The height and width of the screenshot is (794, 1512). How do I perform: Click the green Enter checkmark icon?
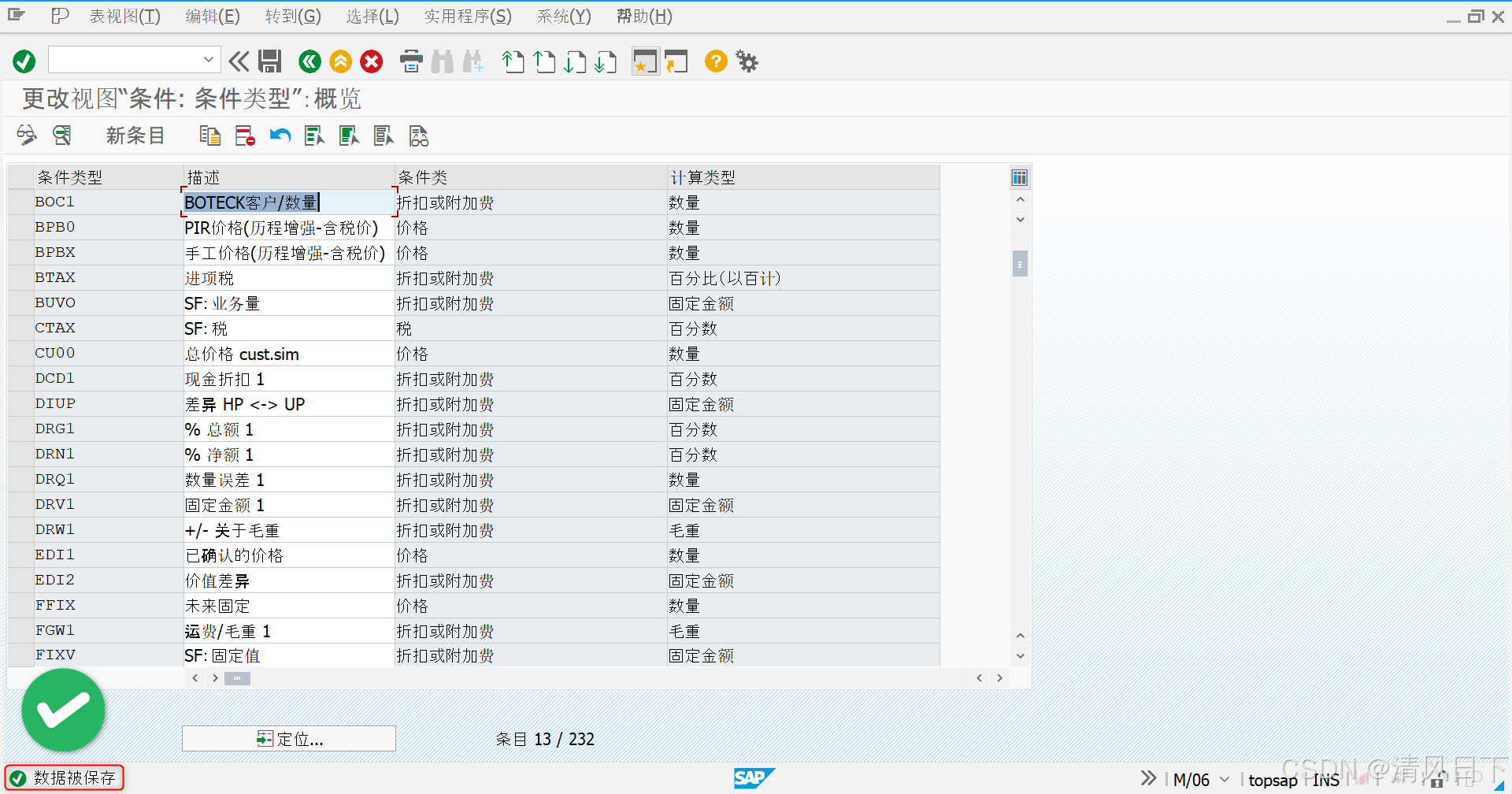[x=24, y=61]
